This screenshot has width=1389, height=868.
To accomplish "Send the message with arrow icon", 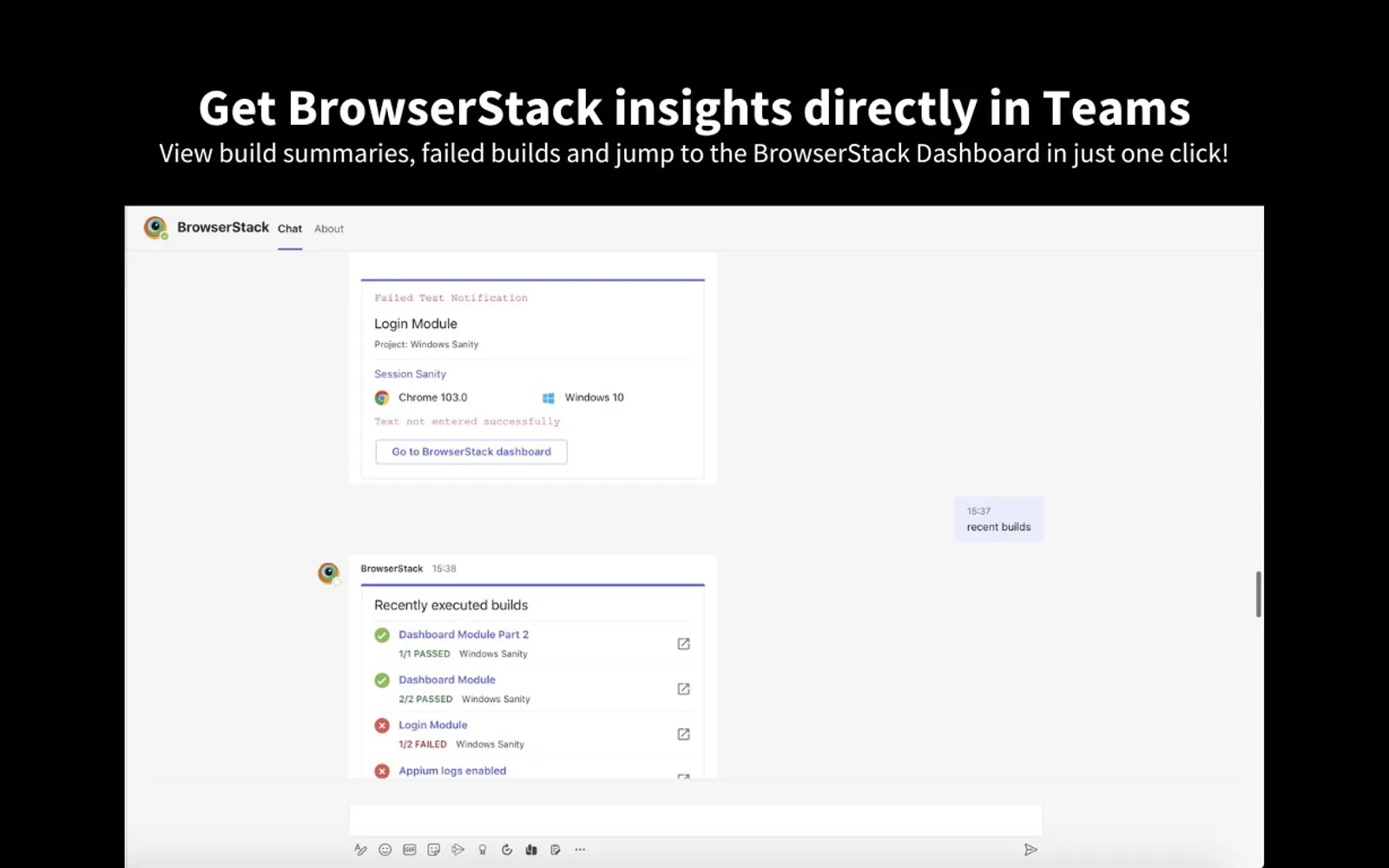I will pyautogui.click(x=1030, y=850).
